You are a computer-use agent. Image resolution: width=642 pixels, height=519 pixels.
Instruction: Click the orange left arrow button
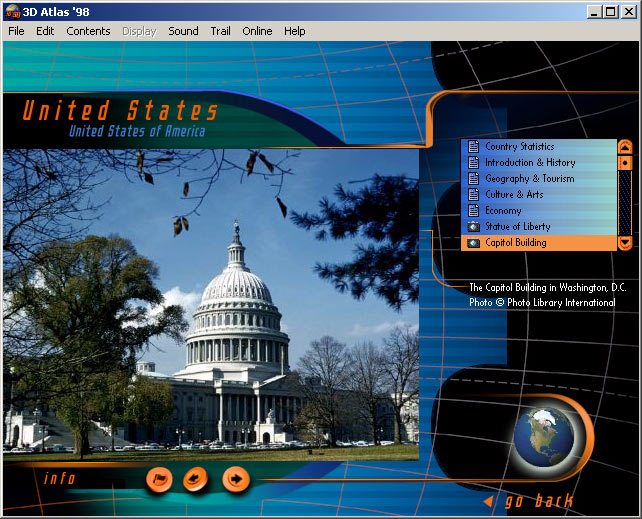coord(196,478)
